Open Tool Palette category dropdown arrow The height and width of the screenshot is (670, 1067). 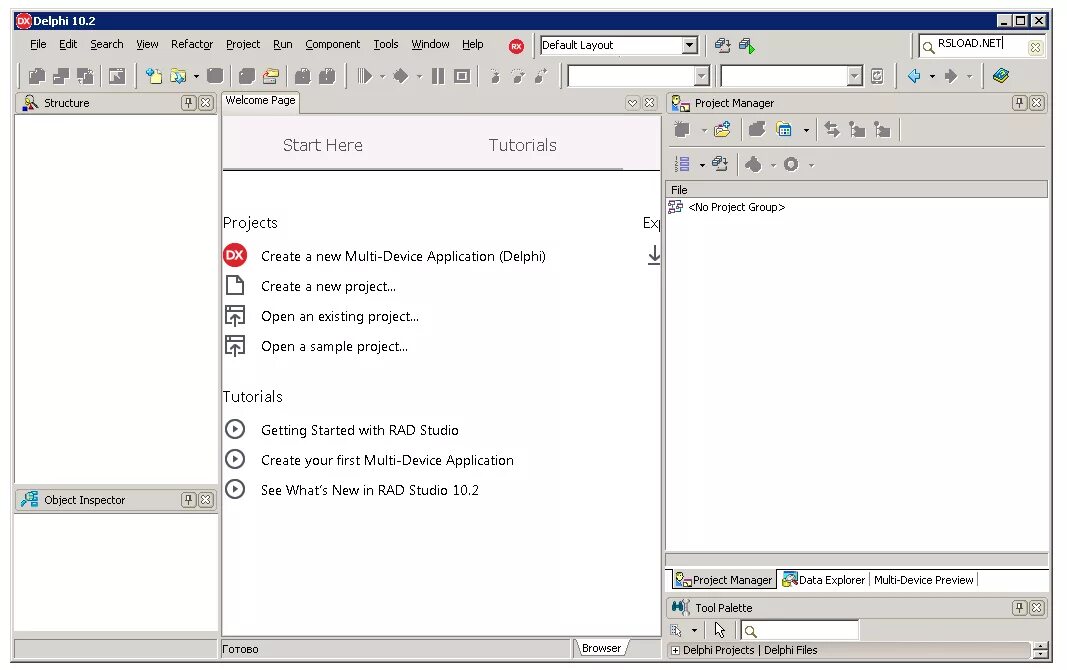pyautogui.click(x=694, y=631)
